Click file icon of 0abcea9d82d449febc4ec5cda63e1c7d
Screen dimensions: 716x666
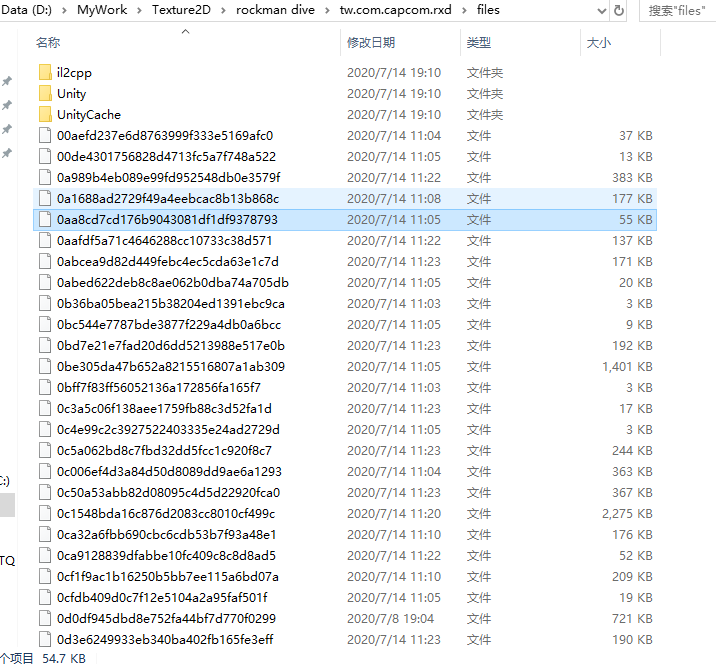click(x=45, y=261)
